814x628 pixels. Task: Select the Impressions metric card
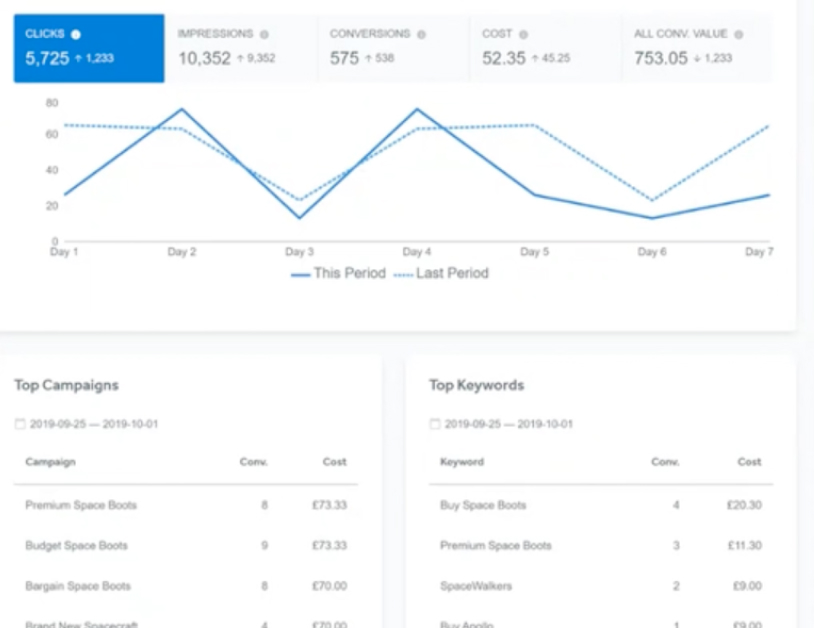tap(240, 48)
